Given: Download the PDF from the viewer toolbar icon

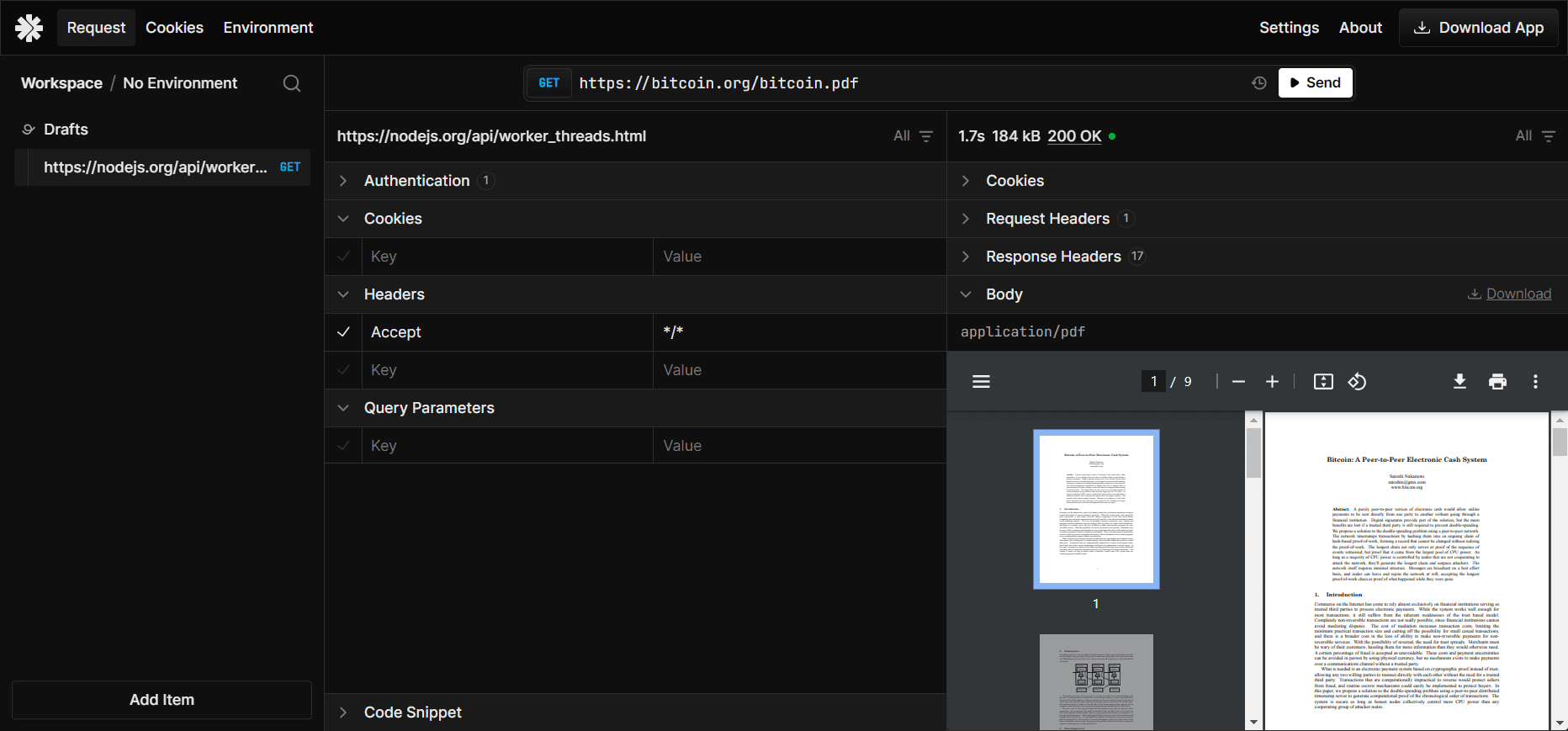Looking at the screenshot, I should click(1459, 382).
